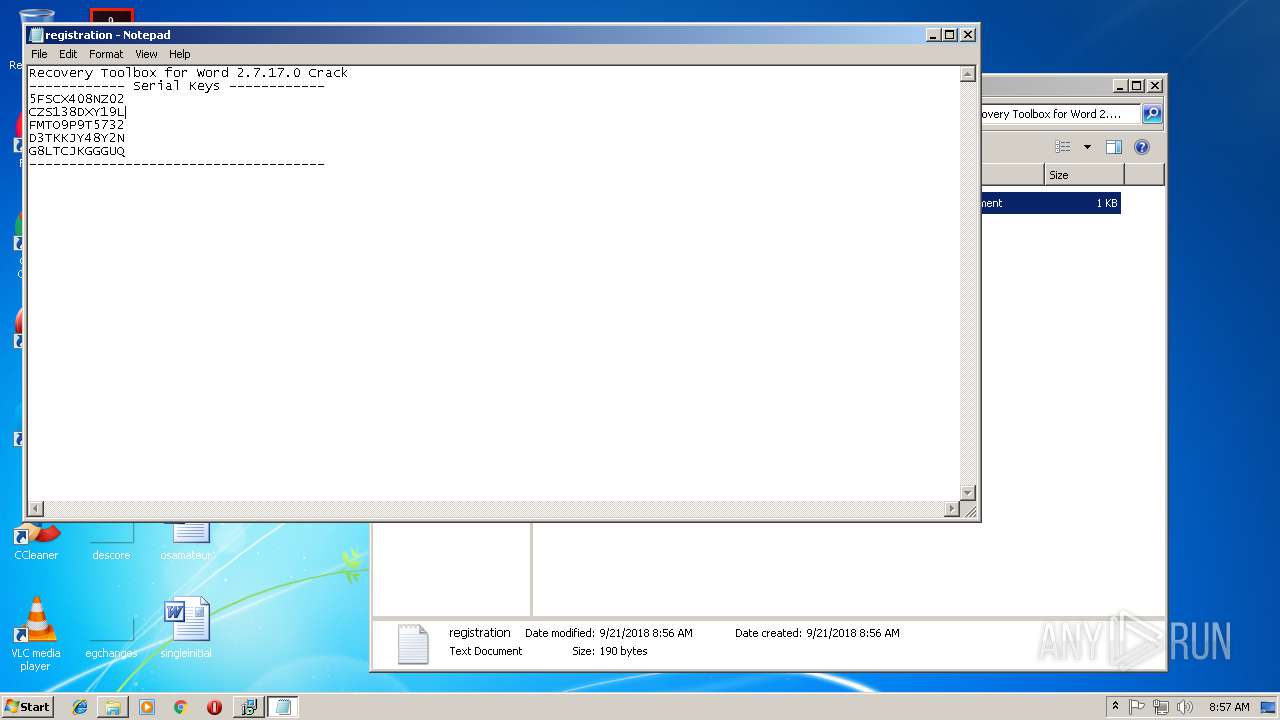Image resolution: width=1280 pixels, height=720 pixels.
Task: Open the File menu in Notepad
Action: tap(39, 54)
